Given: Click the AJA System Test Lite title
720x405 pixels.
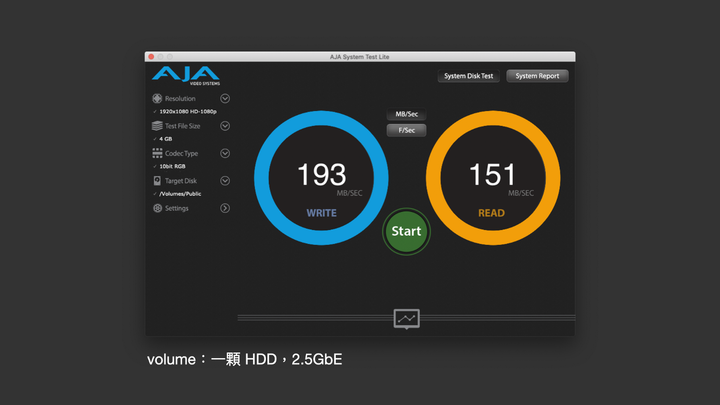Looking at the screenshot, I should [360, 57].
